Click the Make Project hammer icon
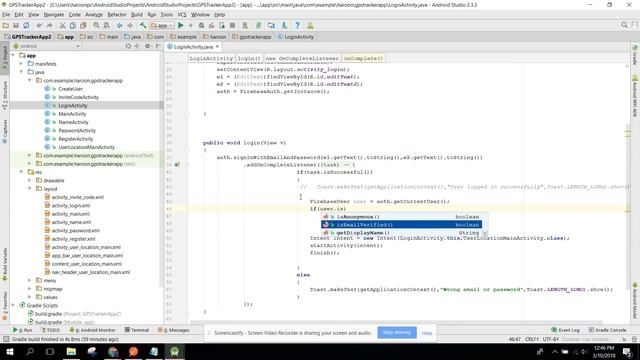The width and height of the screenshot is (640, 360). click(x=143, y=25)
